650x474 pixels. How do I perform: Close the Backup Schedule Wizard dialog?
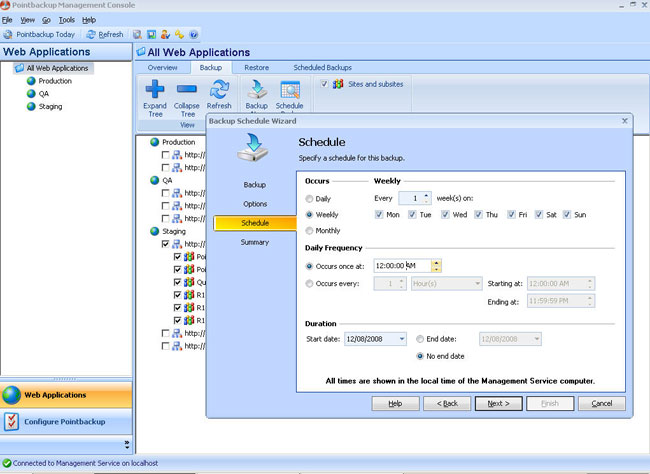coord(624,121)
